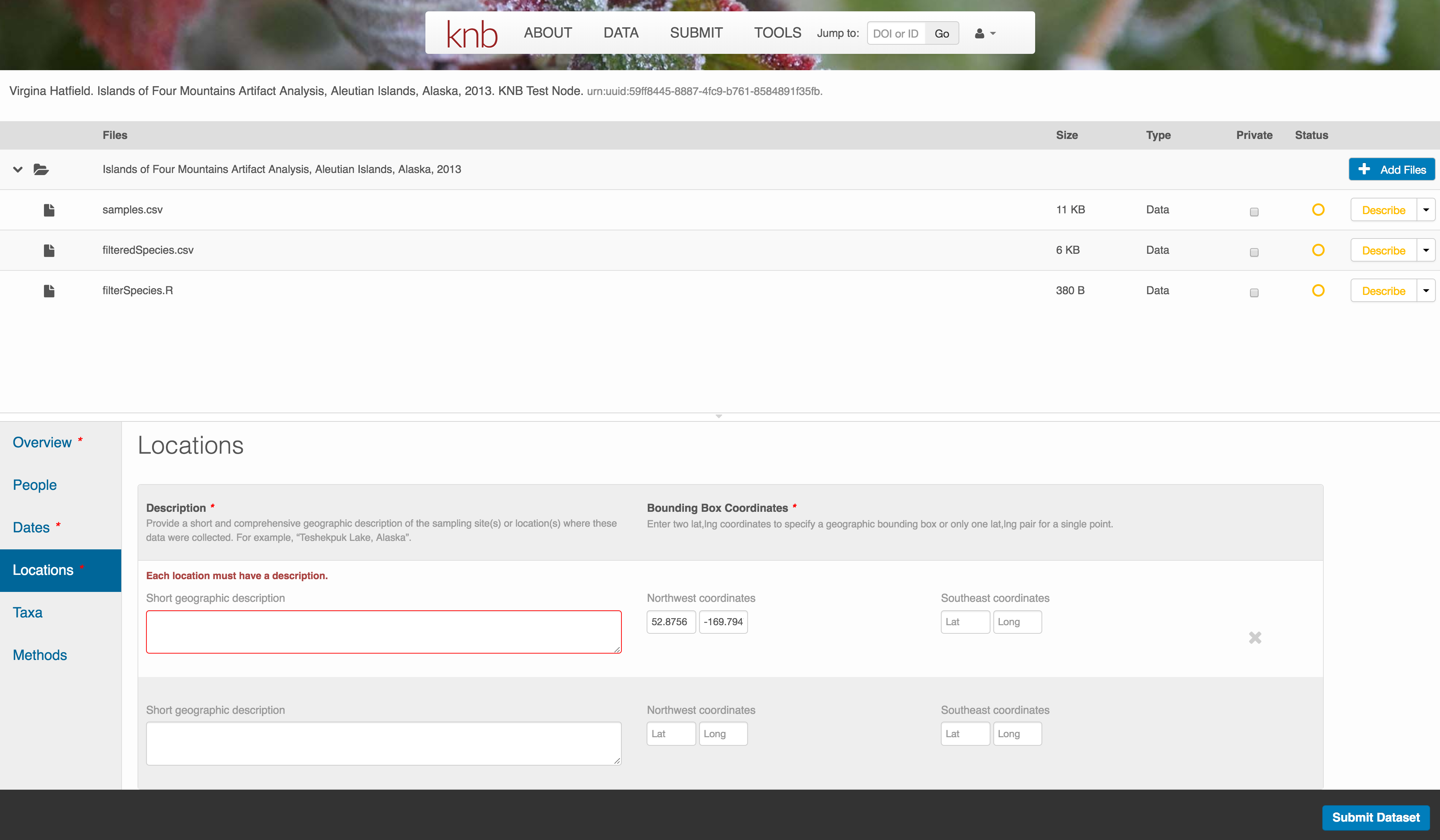The height and width of the screenshot is (840, 1440).
Task: Click the Private column header
Action: point(1254,135)
